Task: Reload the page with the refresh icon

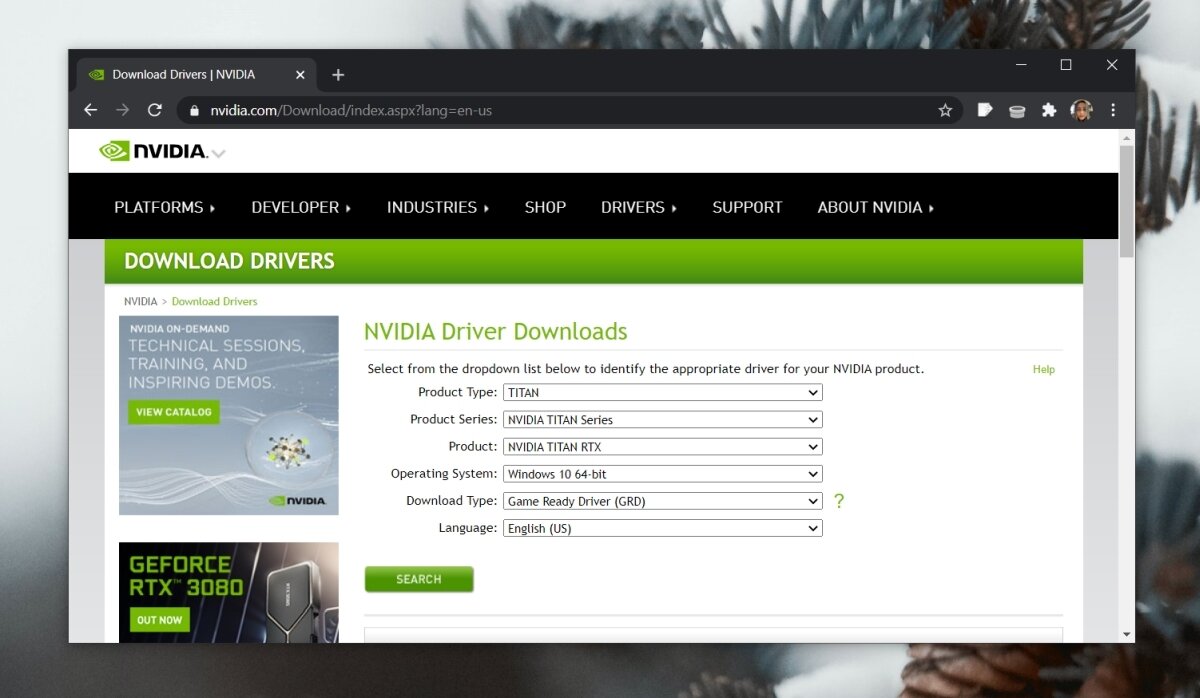Action: (x=154, y=110)
